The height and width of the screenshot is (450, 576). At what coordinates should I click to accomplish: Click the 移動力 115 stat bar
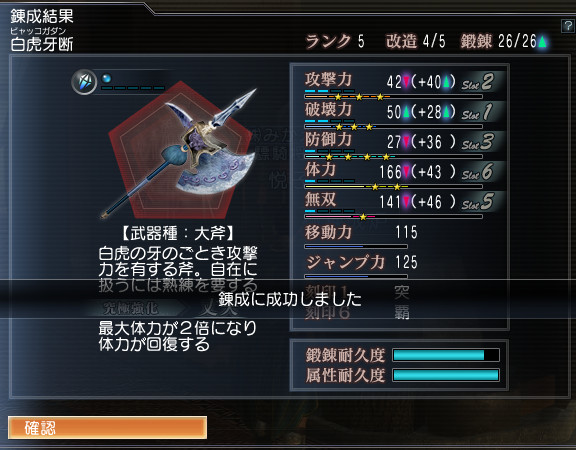(356, 246)
